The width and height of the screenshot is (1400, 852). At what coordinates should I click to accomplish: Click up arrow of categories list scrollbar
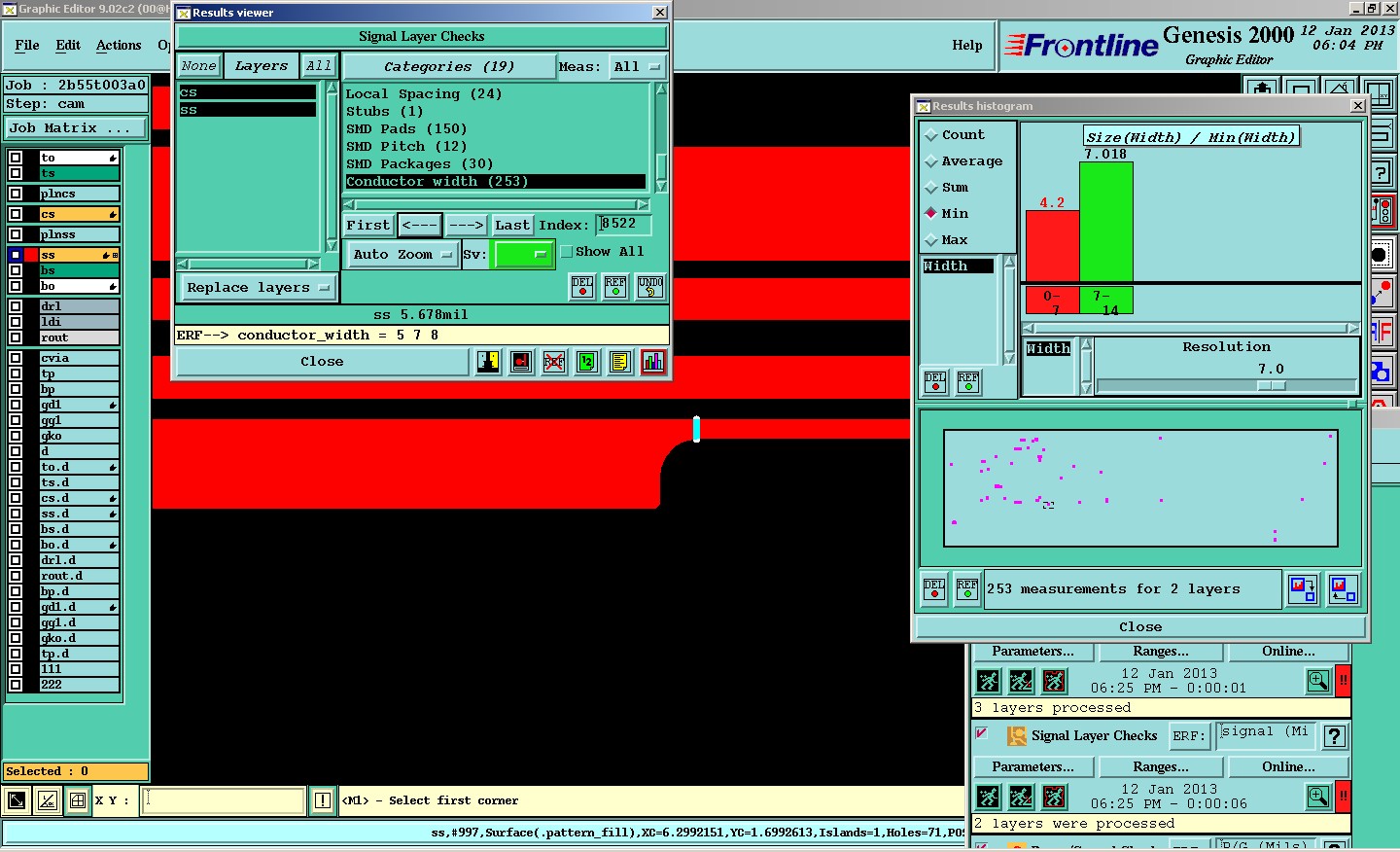pos(661,89)
